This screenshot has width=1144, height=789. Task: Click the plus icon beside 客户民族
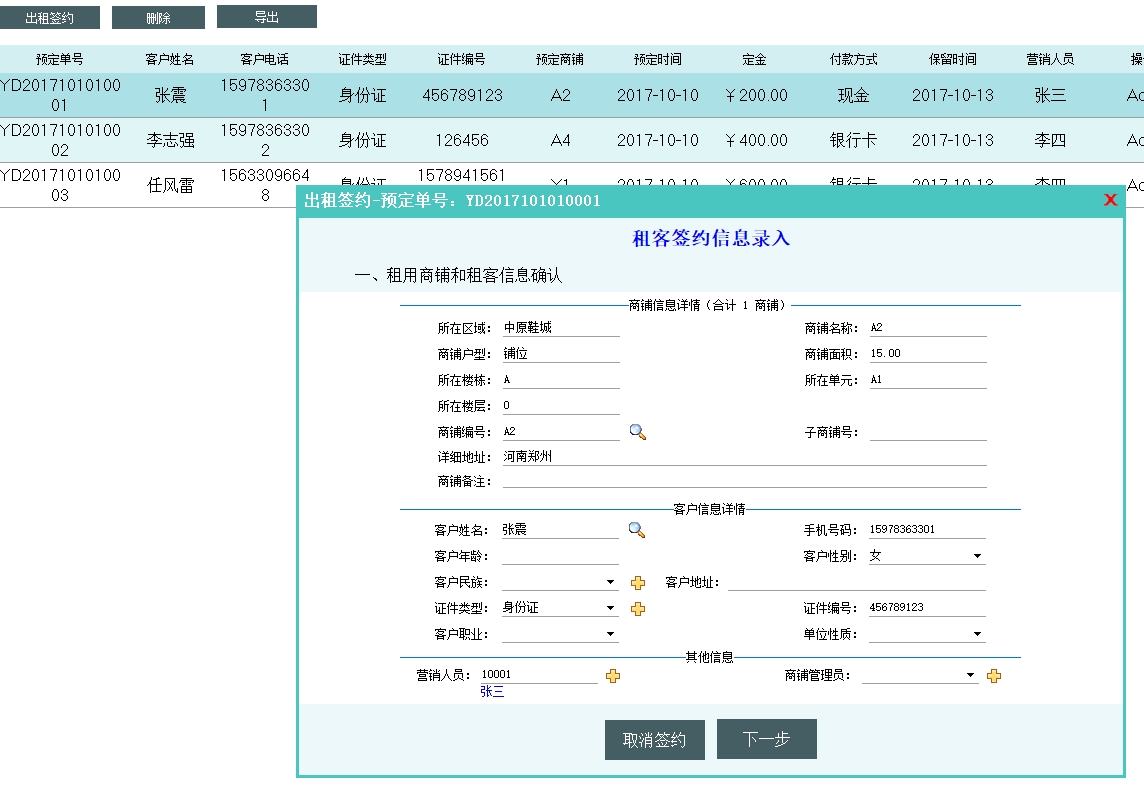[x=638, y=583]
